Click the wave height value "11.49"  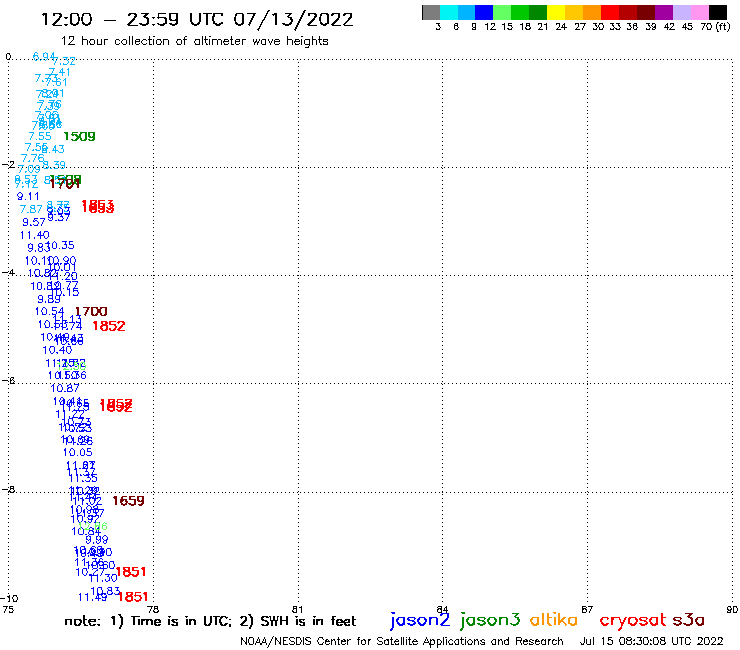(x=92, y=598)
